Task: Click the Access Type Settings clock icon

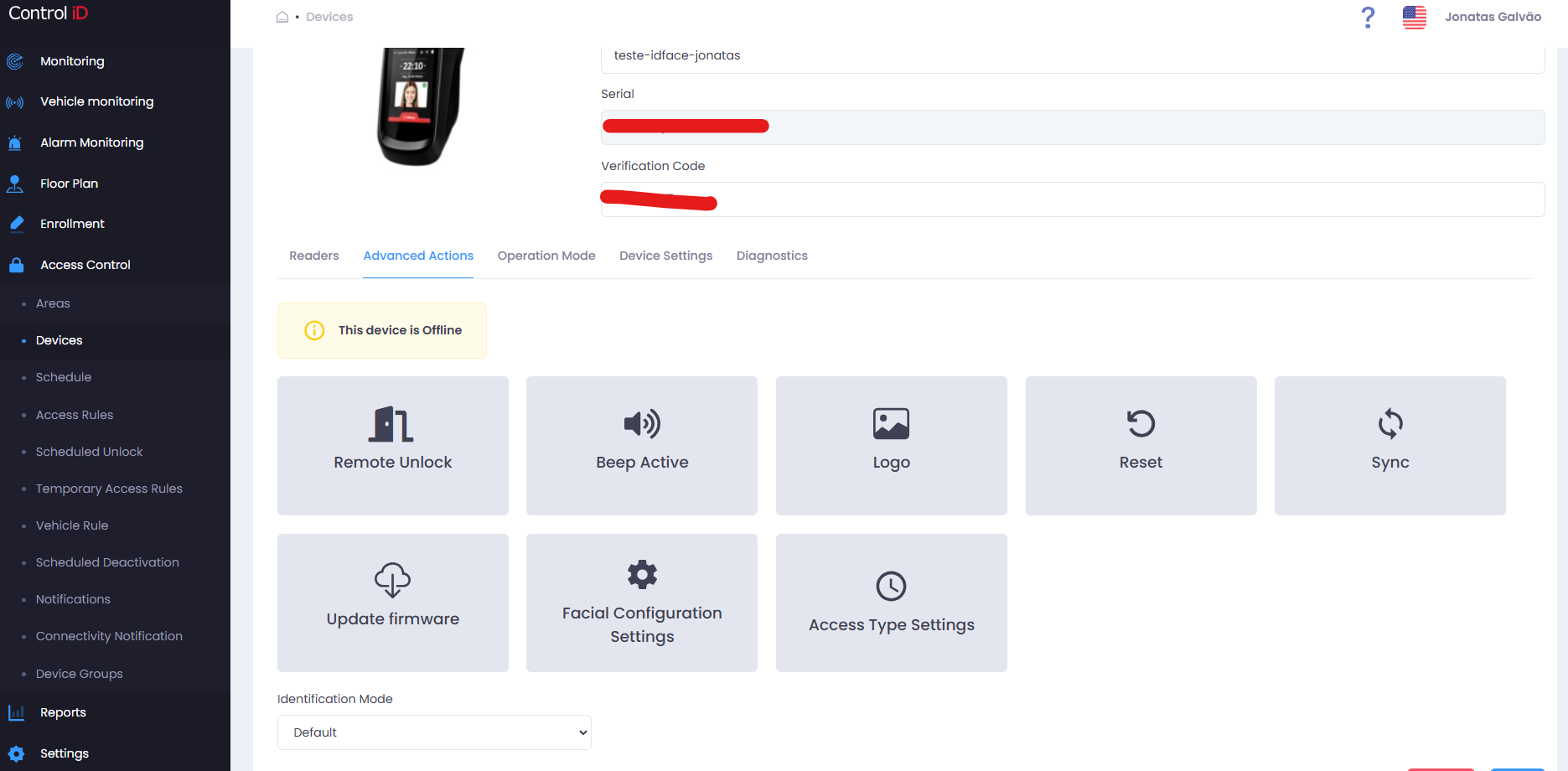Action: coord(891,586)
